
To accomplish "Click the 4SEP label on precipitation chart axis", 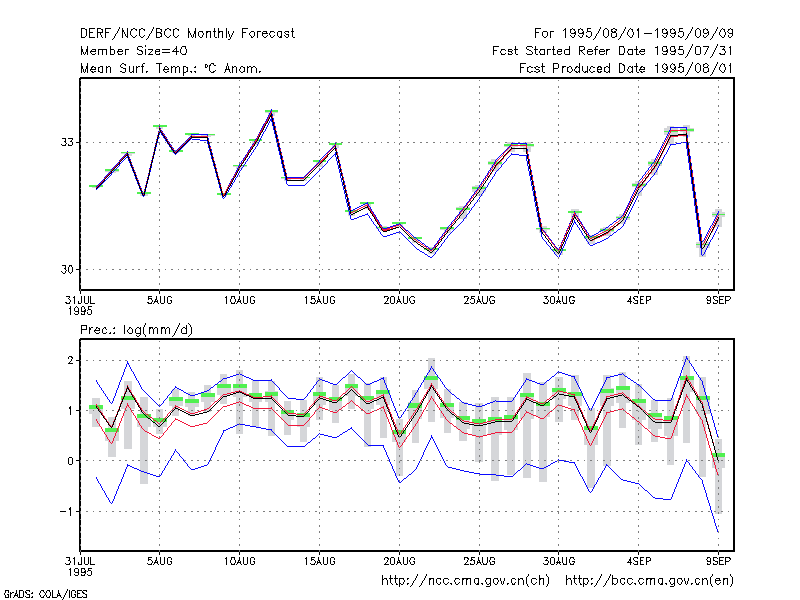I will tap(639, 561).
